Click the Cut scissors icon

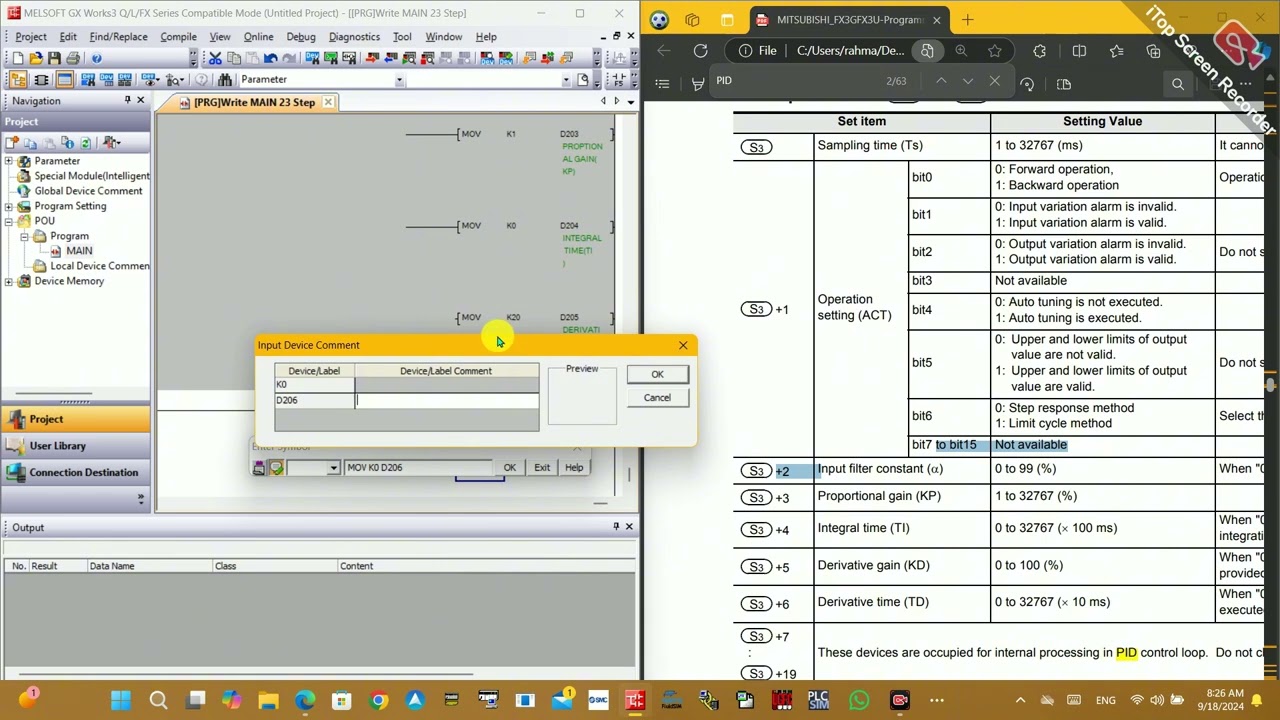point(215,58)
